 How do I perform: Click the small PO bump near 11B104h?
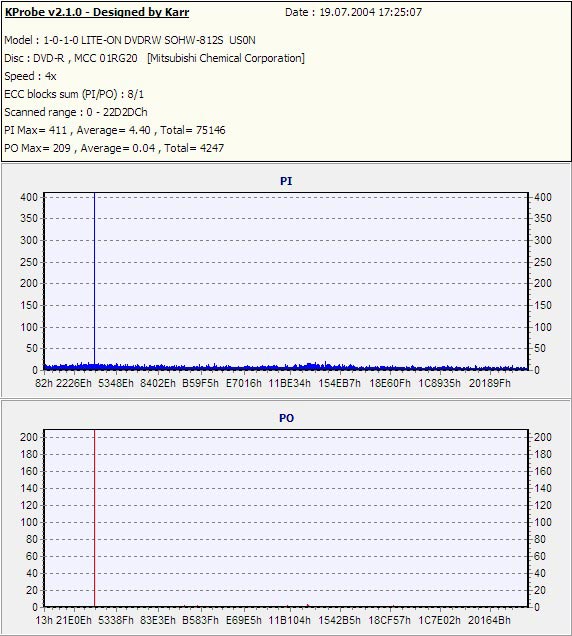coord(308,605)
